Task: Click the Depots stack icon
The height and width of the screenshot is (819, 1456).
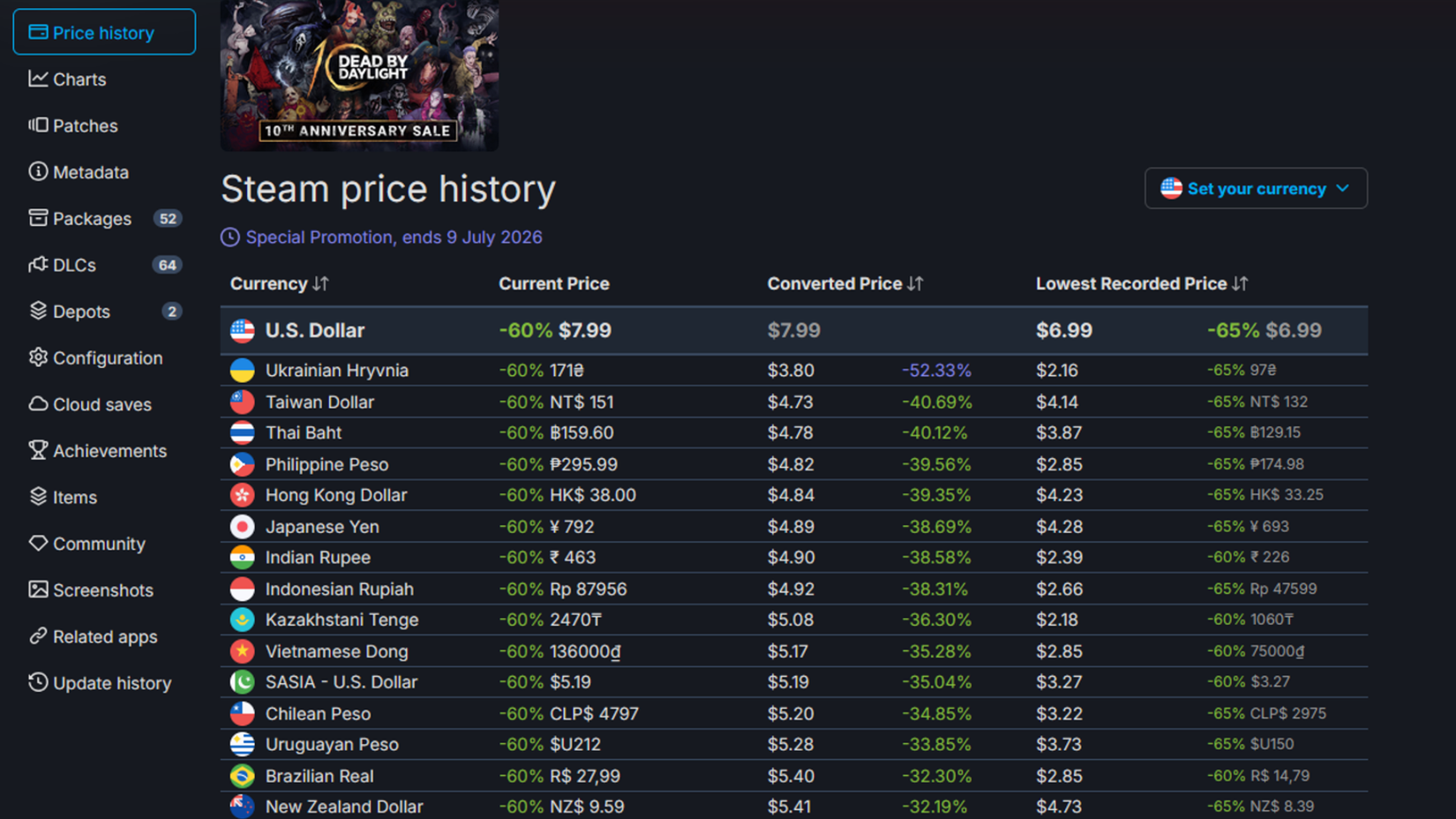Action: tap(38, 311)
